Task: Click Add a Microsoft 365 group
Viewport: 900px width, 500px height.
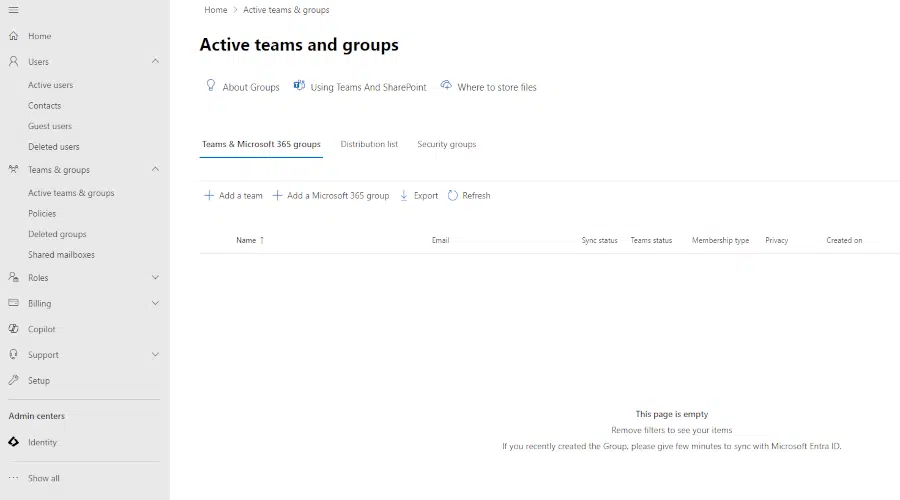Action: click(x=331, y=196)
